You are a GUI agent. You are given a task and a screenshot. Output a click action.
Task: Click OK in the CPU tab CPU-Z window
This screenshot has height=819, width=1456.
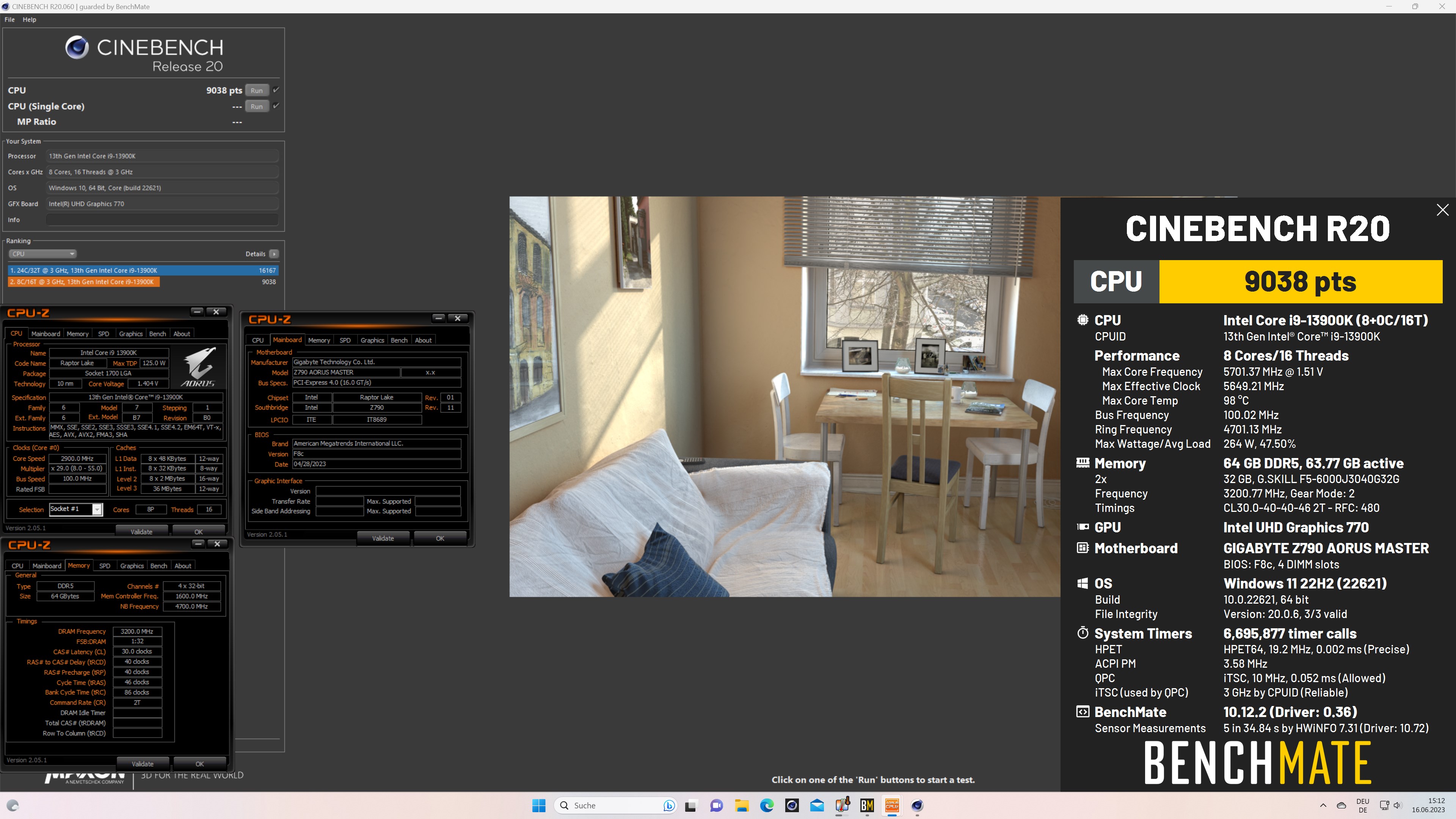(198, 532)
